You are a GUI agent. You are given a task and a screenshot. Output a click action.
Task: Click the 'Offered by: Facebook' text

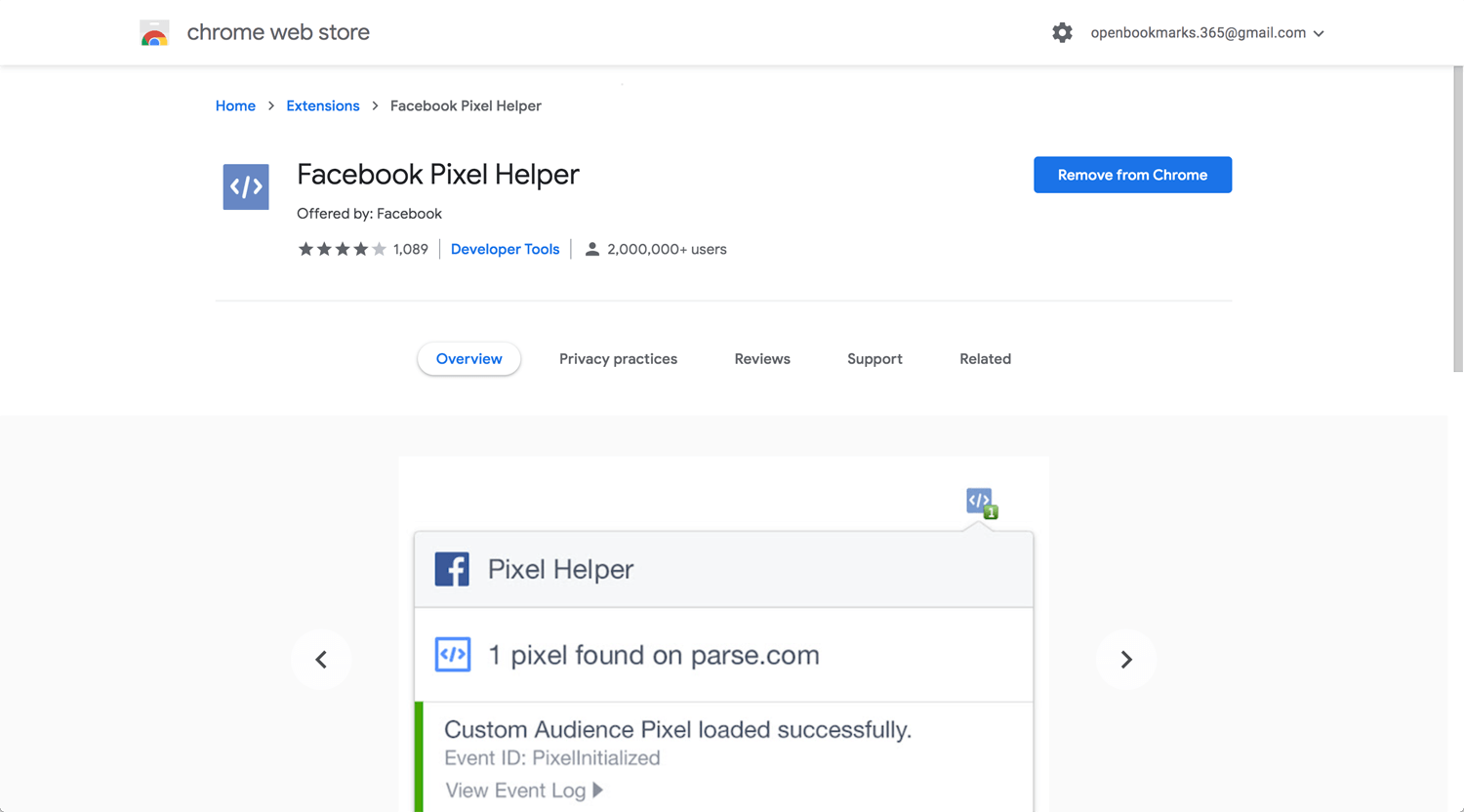(369, 214)
